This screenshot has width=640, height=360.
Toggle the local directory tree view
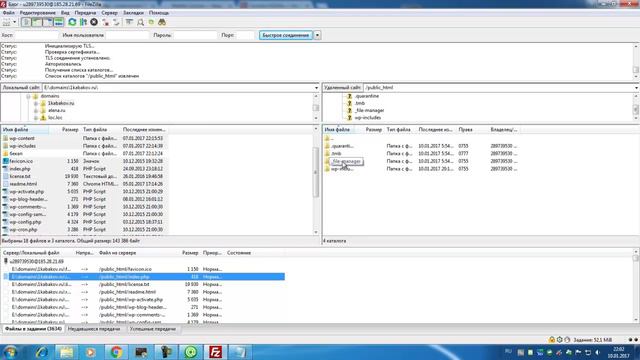pyautogui.click(x=37, y=22)
